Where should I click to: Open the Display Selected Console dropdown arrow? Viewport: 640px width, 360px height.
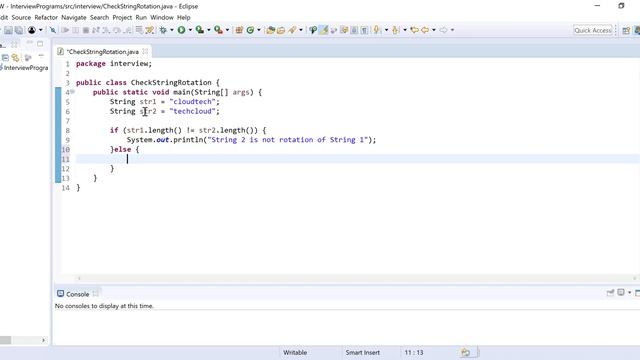(629, 293)
